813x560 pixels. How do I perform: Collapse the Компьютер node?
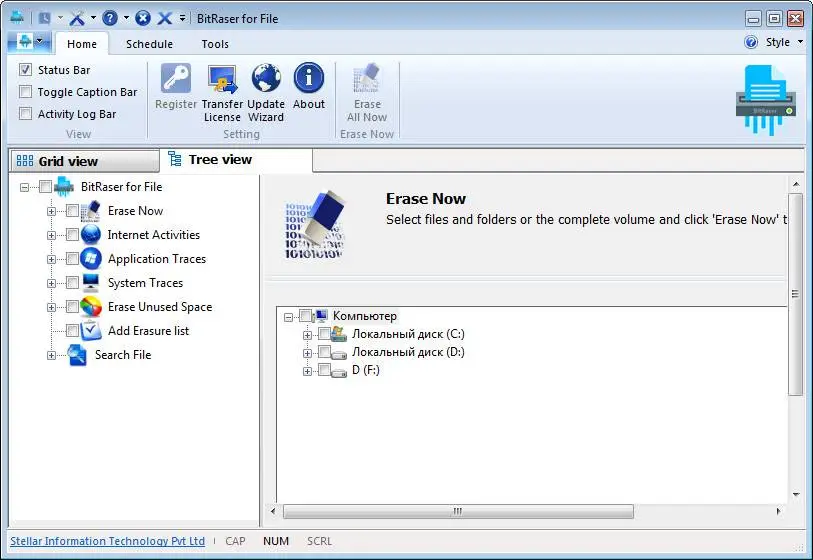click(289, 317)
